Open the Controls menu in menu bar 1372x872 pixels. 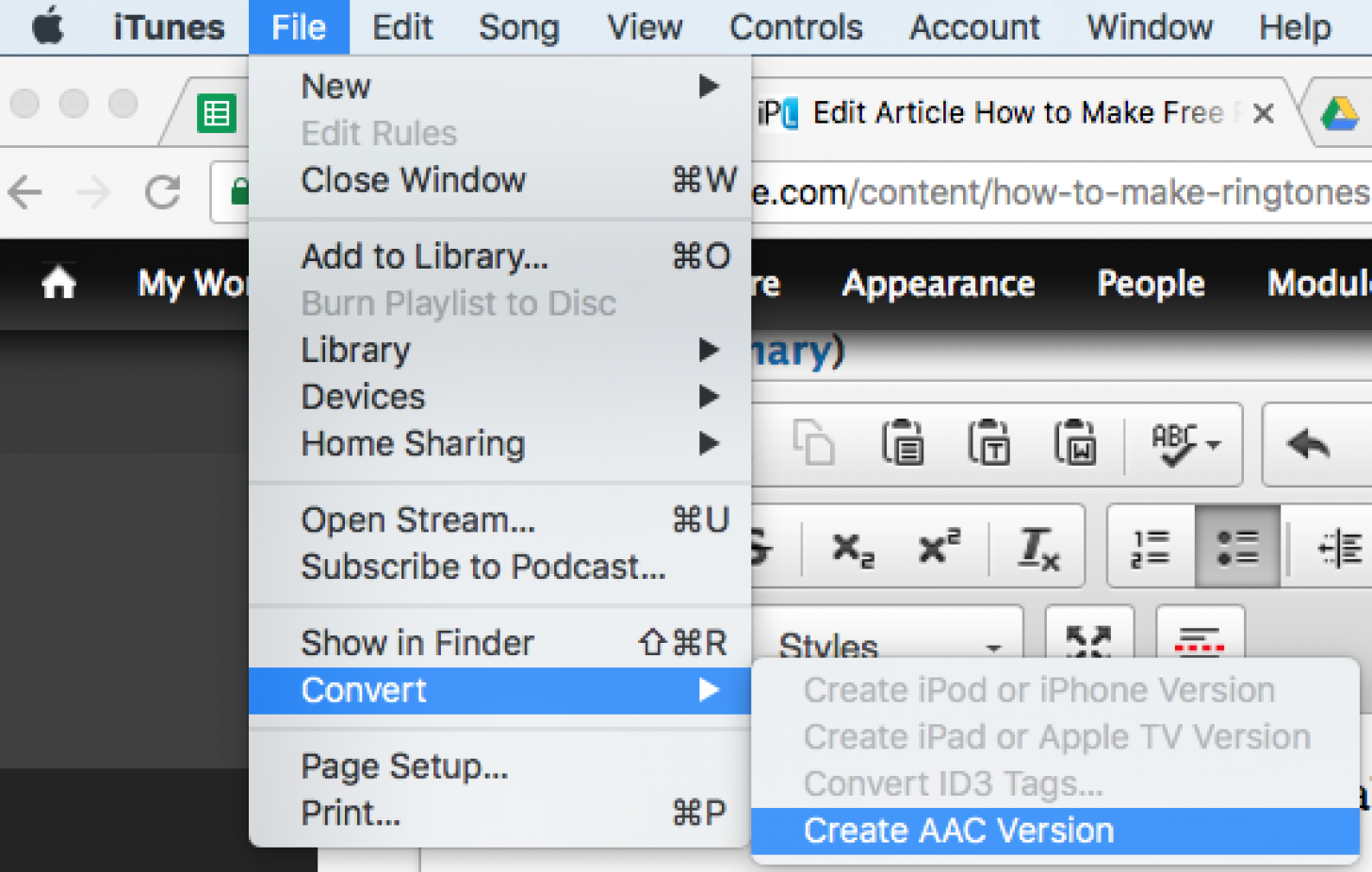[795, 27]
